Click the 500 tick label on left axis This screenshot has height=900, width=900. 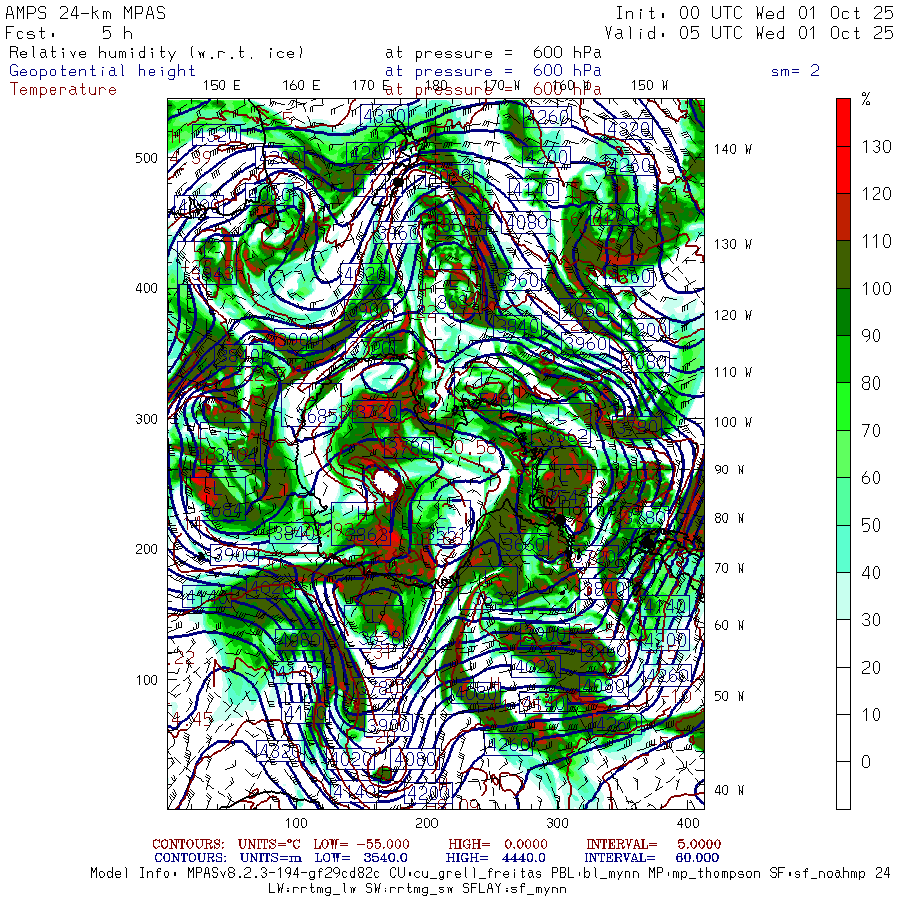146,158
